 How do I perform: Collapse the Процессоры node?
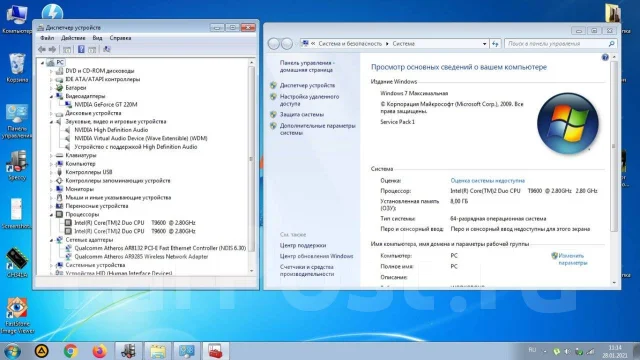click(x=51, y=214)
